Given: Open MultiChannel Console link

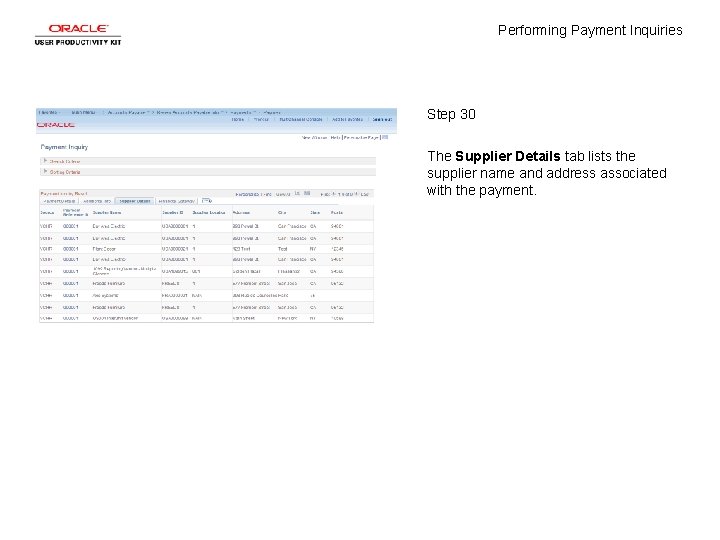Looking at the screenshot, I should coord(301,119).
